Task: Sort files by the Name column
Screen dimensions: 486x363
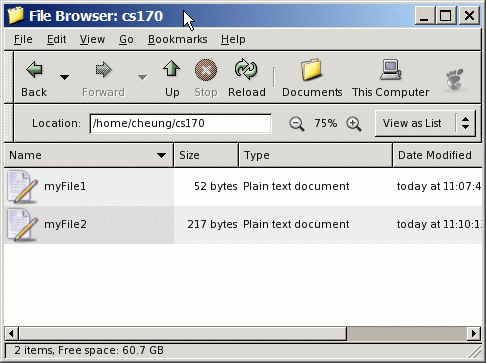Action: 89,155
